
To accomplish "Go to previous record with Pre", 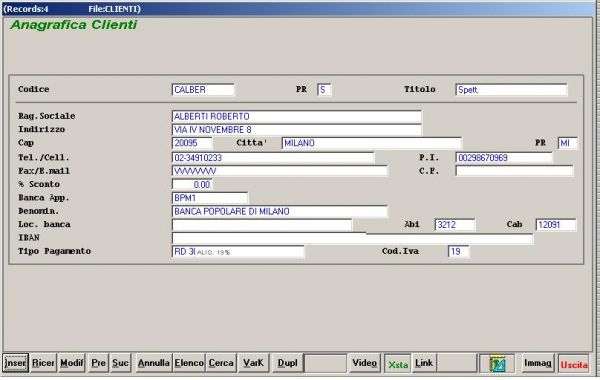I will coord(98,363).
